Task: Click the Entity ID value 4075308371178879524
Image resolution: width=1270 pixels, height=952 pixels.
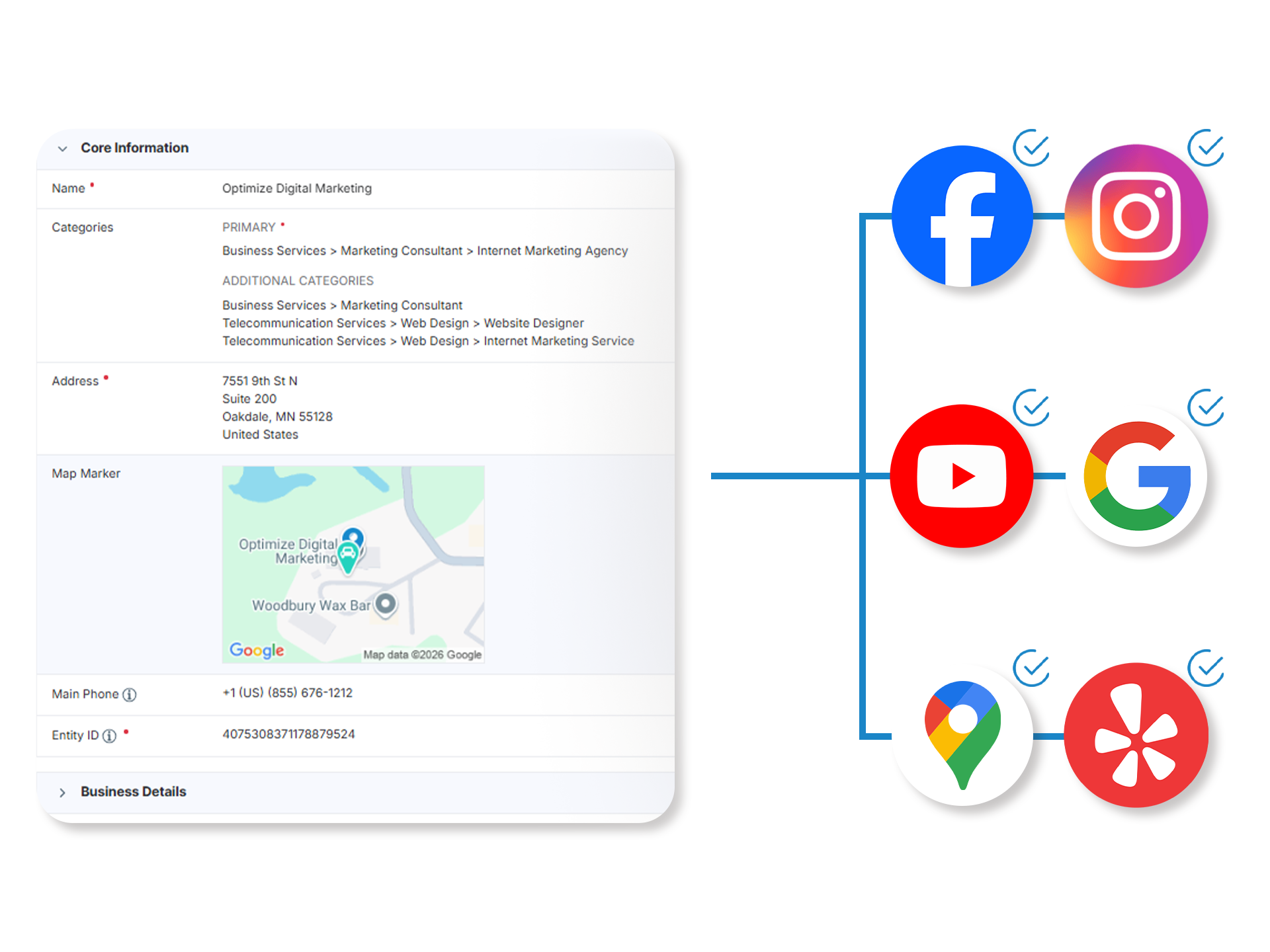Action: pyautogui.click(x=288, y=734)
